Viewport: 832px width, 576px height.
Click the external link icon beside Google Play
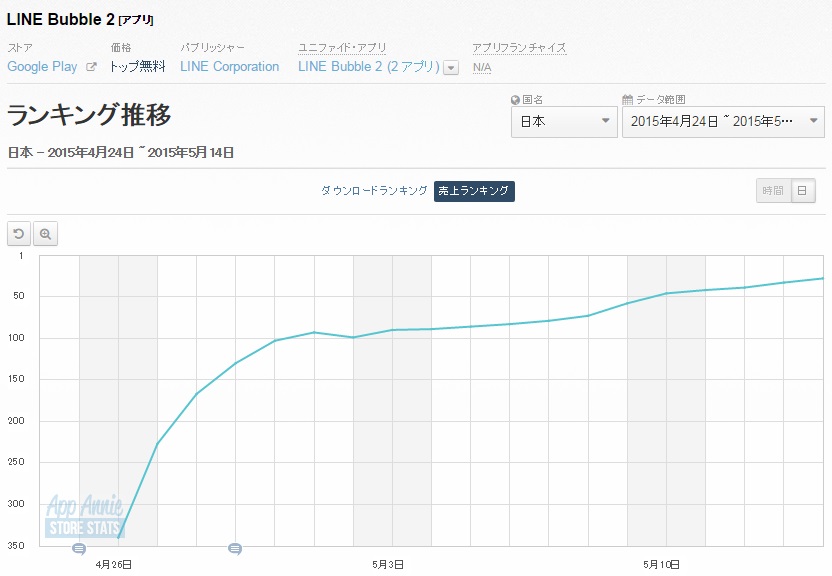[92, 67]
